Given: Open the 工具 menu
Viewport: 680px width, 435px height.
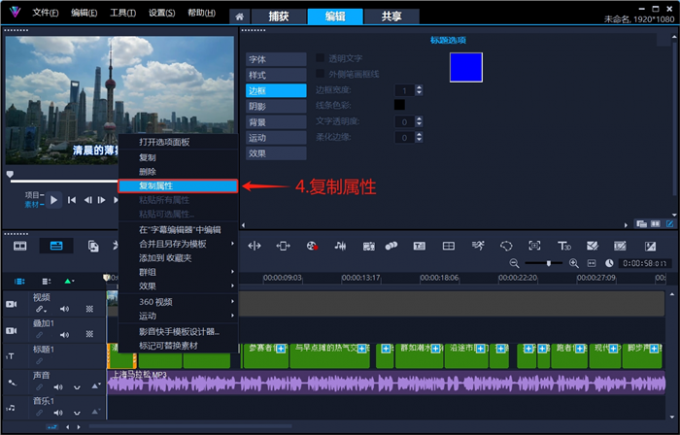Looking at the screenshot, I should (x=123, y=13).
